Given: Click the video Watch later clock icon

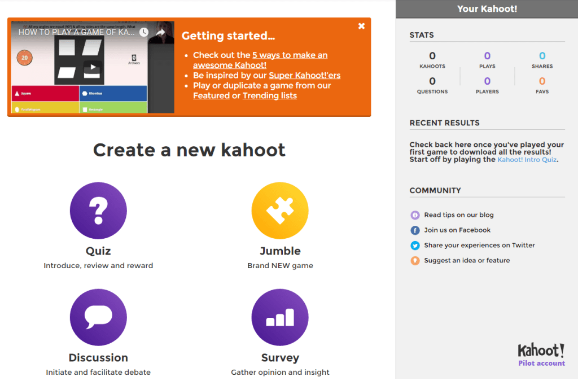Looking at the screenshot, I should [x=143, y=32].
